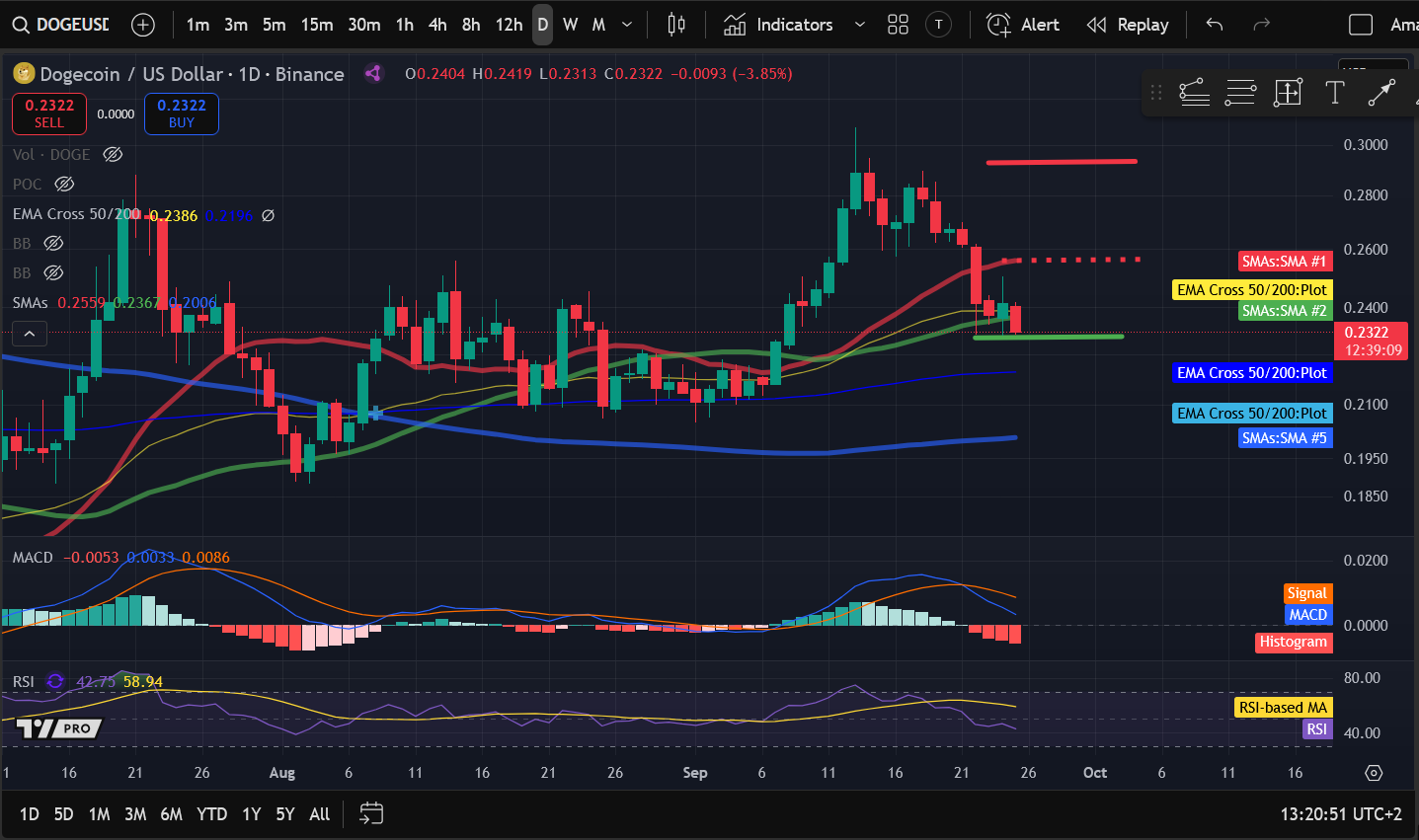
Task: Toggle EMA Cross 50/200 indicator icon
Action: coord(268,214)
